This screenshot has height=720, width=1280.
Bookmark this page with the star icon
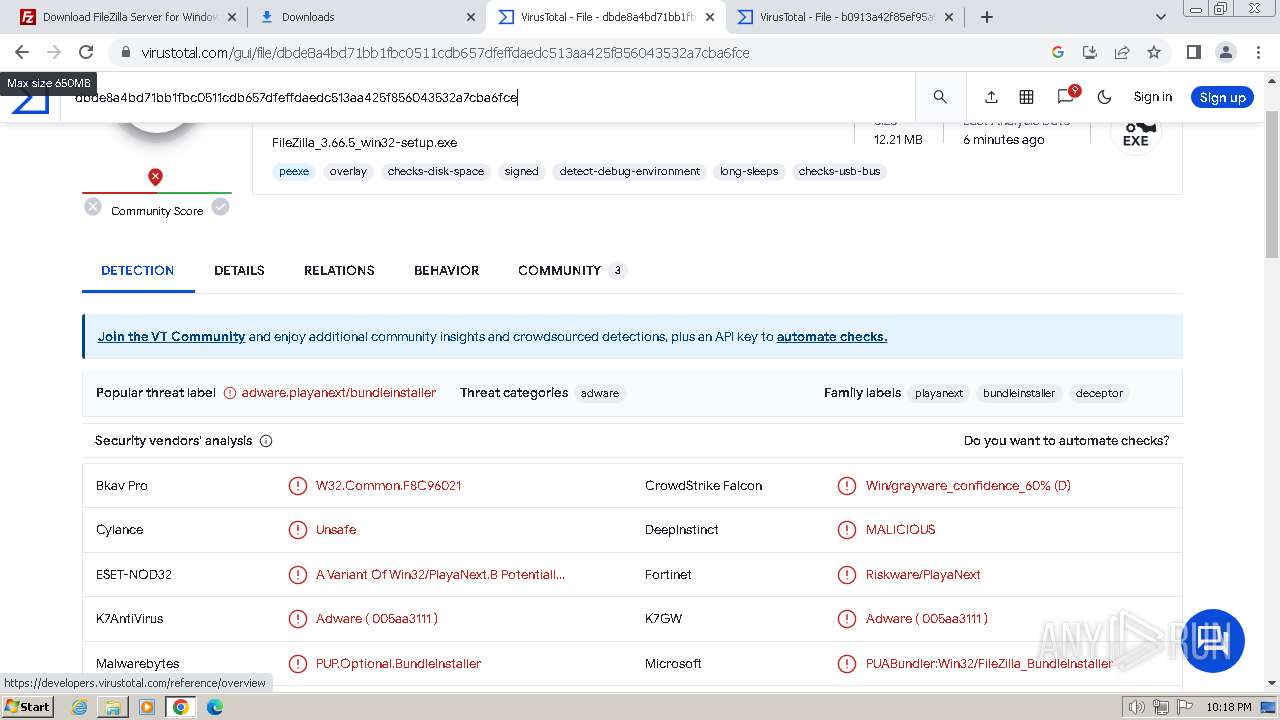tap(1154, 52)
